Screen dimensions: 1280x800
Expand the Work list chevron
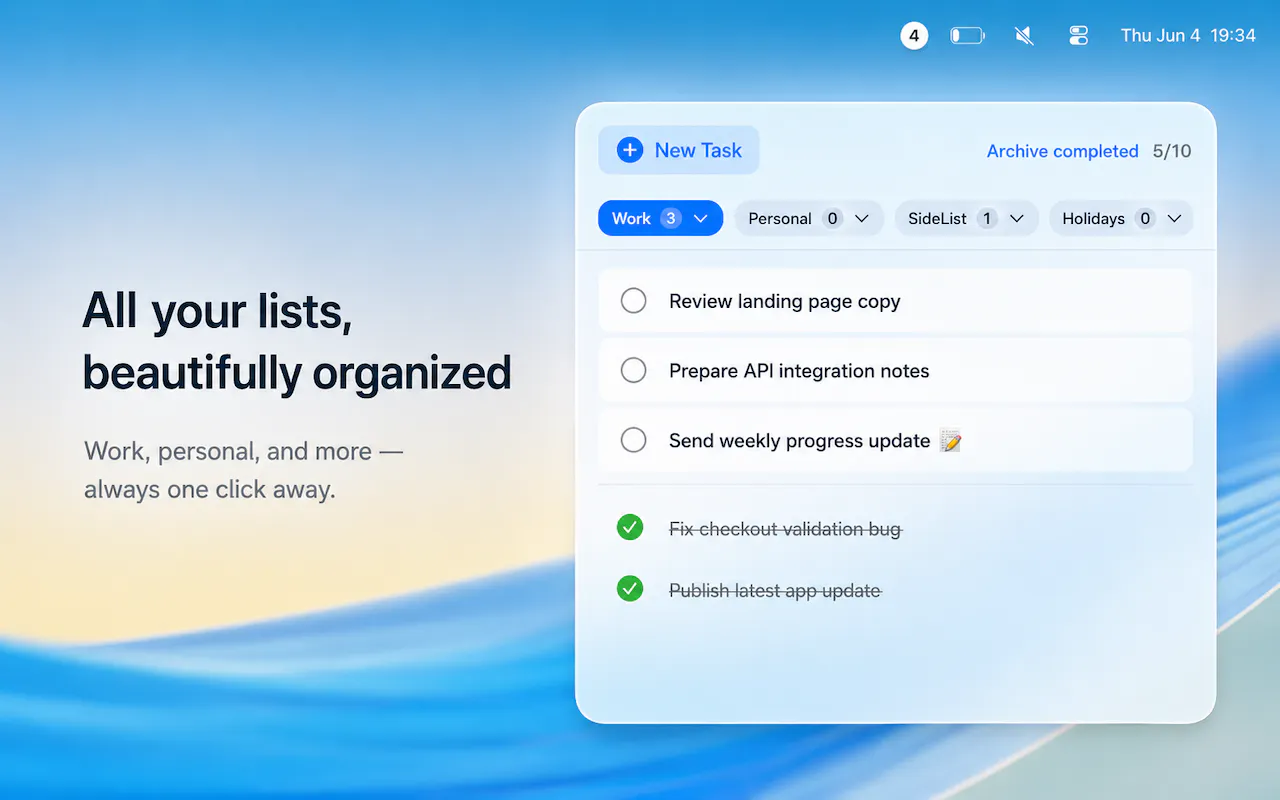(701, 218)
